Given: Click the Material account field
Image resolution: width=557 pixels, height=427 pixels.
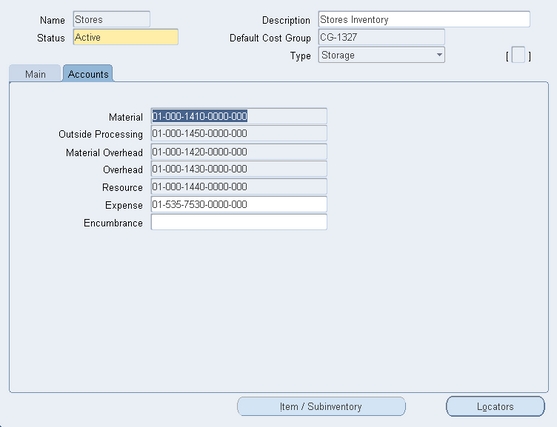Looking at the screenshot, I should click(239, 116).
